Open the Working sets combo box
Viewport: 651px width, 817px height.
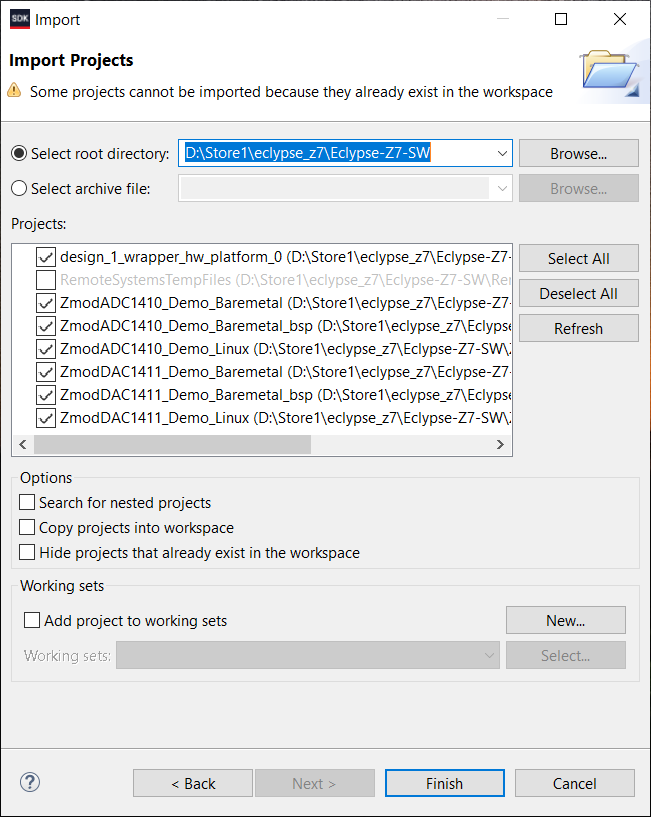[x=308, y=655]
